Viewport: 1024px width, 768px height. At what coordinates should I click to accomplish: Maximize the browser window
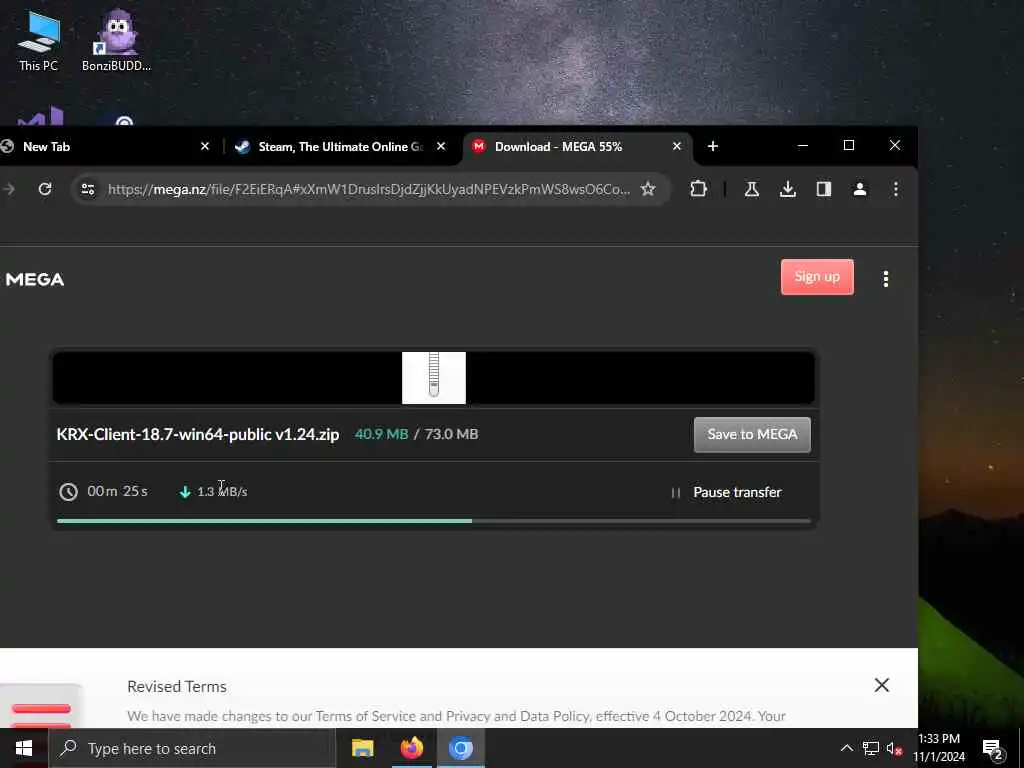click(848, 146)
